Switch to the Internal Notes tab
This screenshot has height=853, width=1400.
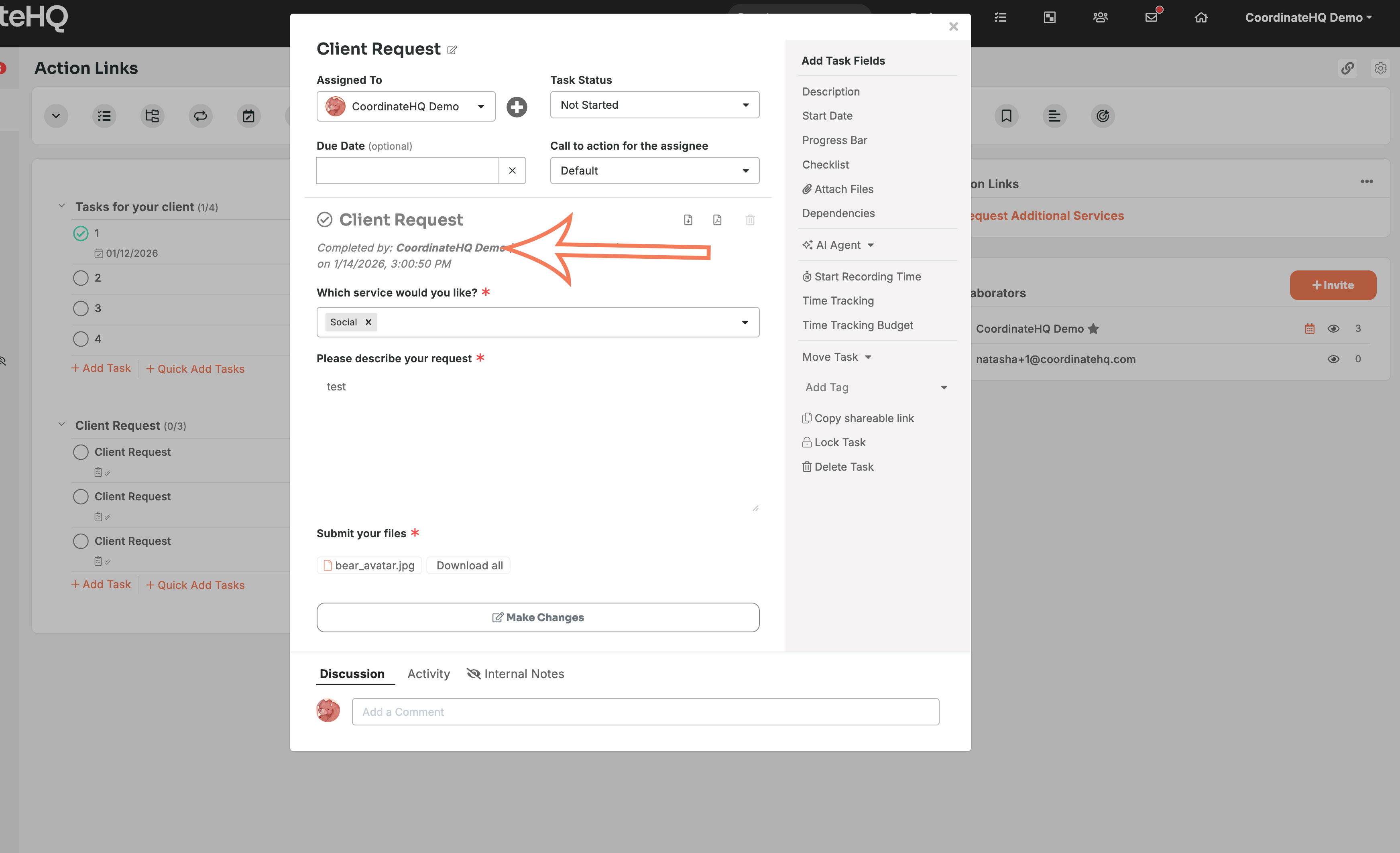pyautogui.click(x=515, y=674)
